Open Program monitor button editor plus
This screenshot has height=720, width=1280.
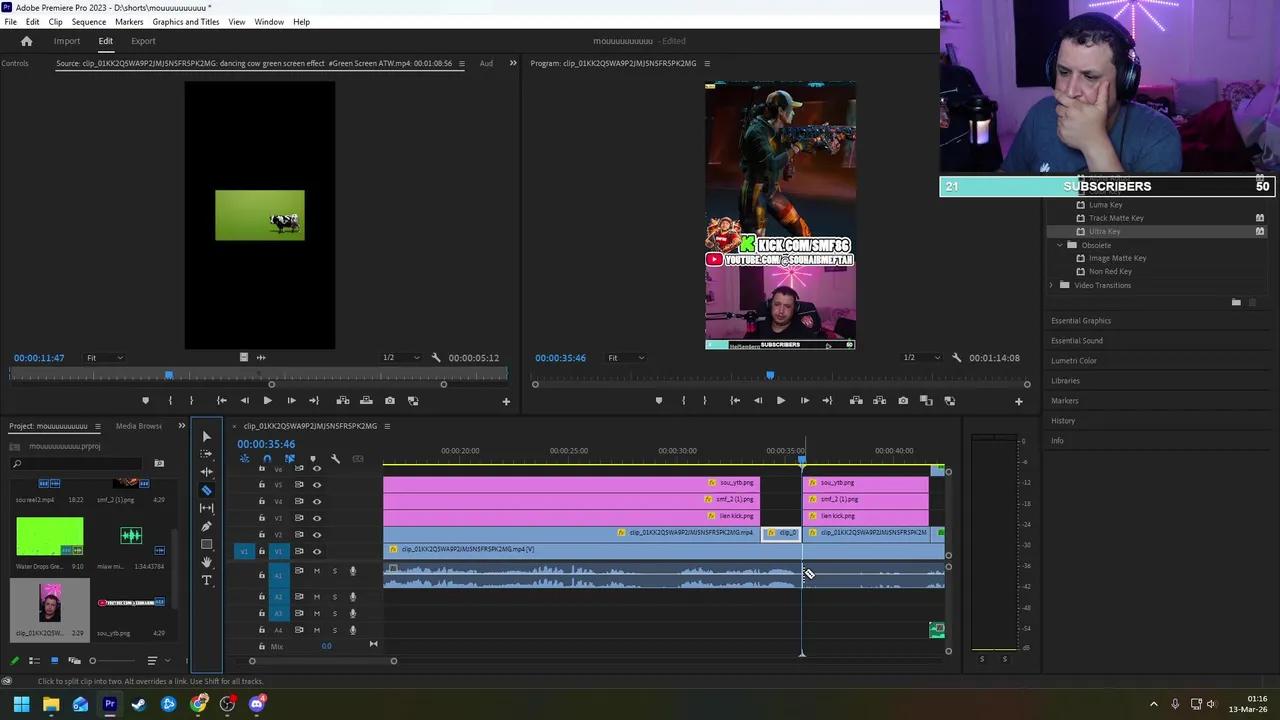(1019, 401)
